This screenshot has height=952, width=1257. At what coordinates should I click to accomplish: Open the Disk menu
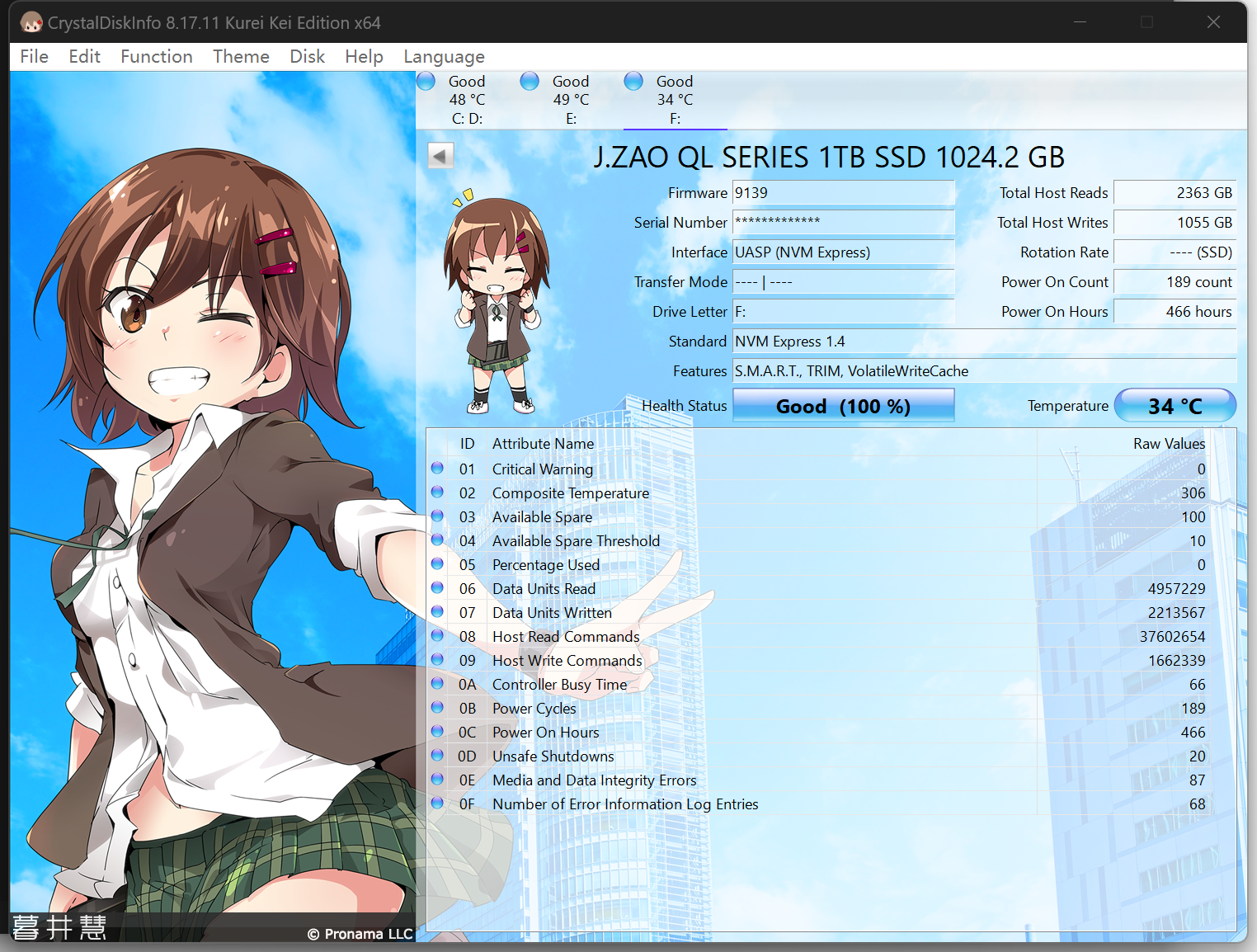(x=307, y=56)
